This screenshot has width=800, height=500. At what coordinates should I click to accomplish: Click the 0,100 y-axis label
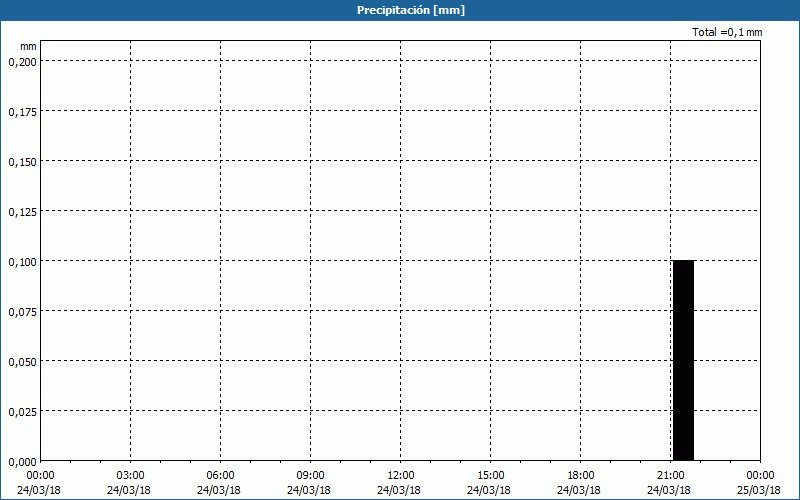(22, 261)
